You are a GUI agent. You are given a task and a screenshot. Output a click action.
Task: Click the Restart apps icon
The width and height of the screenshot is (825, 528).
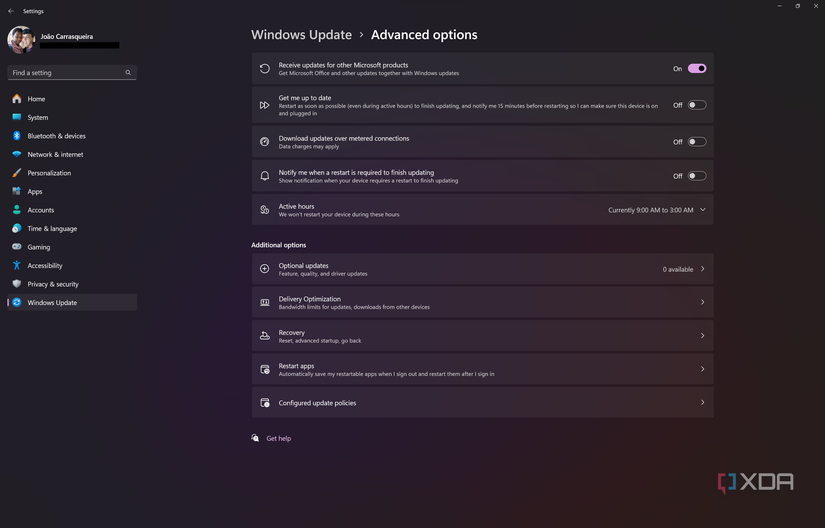pos(265,369)
